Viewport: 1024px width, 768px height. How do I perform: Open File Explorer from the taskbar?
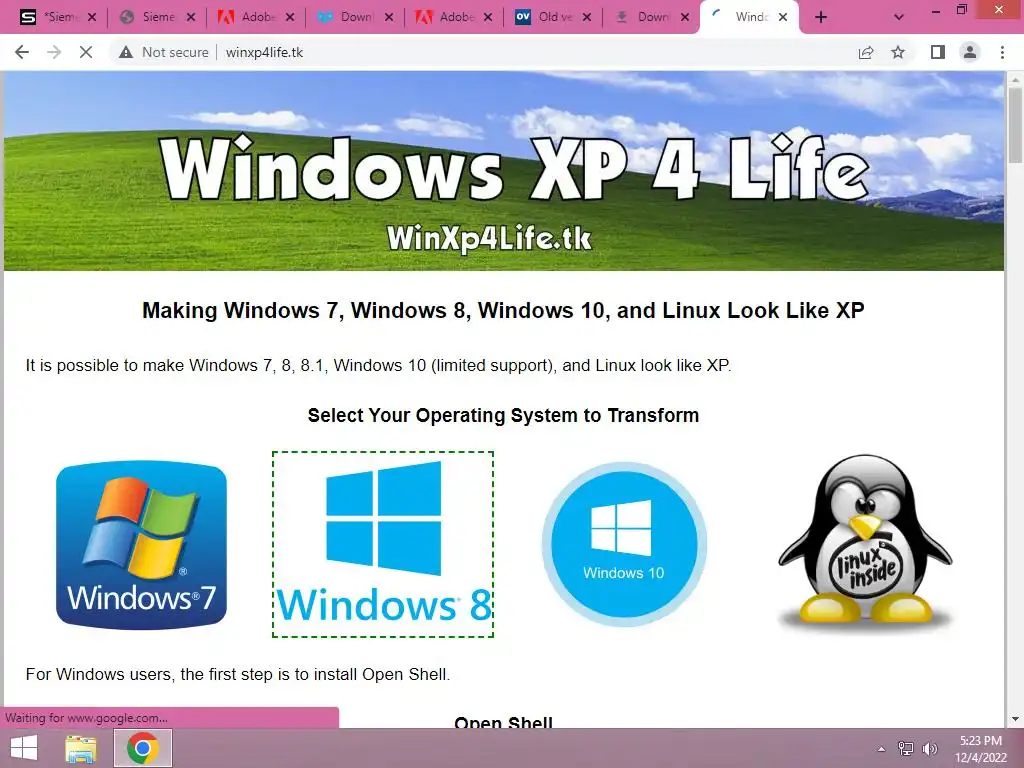[80, 748]
